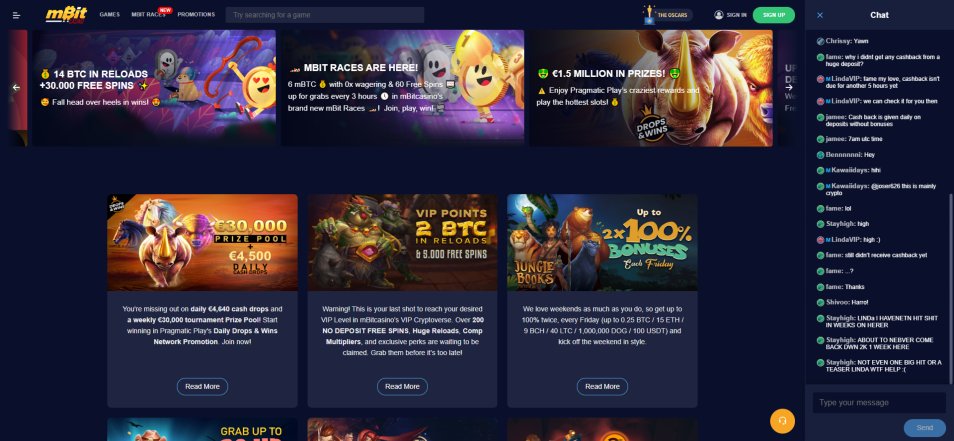Screen dimensions: 954x441
Task: Open The Oscars trophy icon
Action: [650, 15]
